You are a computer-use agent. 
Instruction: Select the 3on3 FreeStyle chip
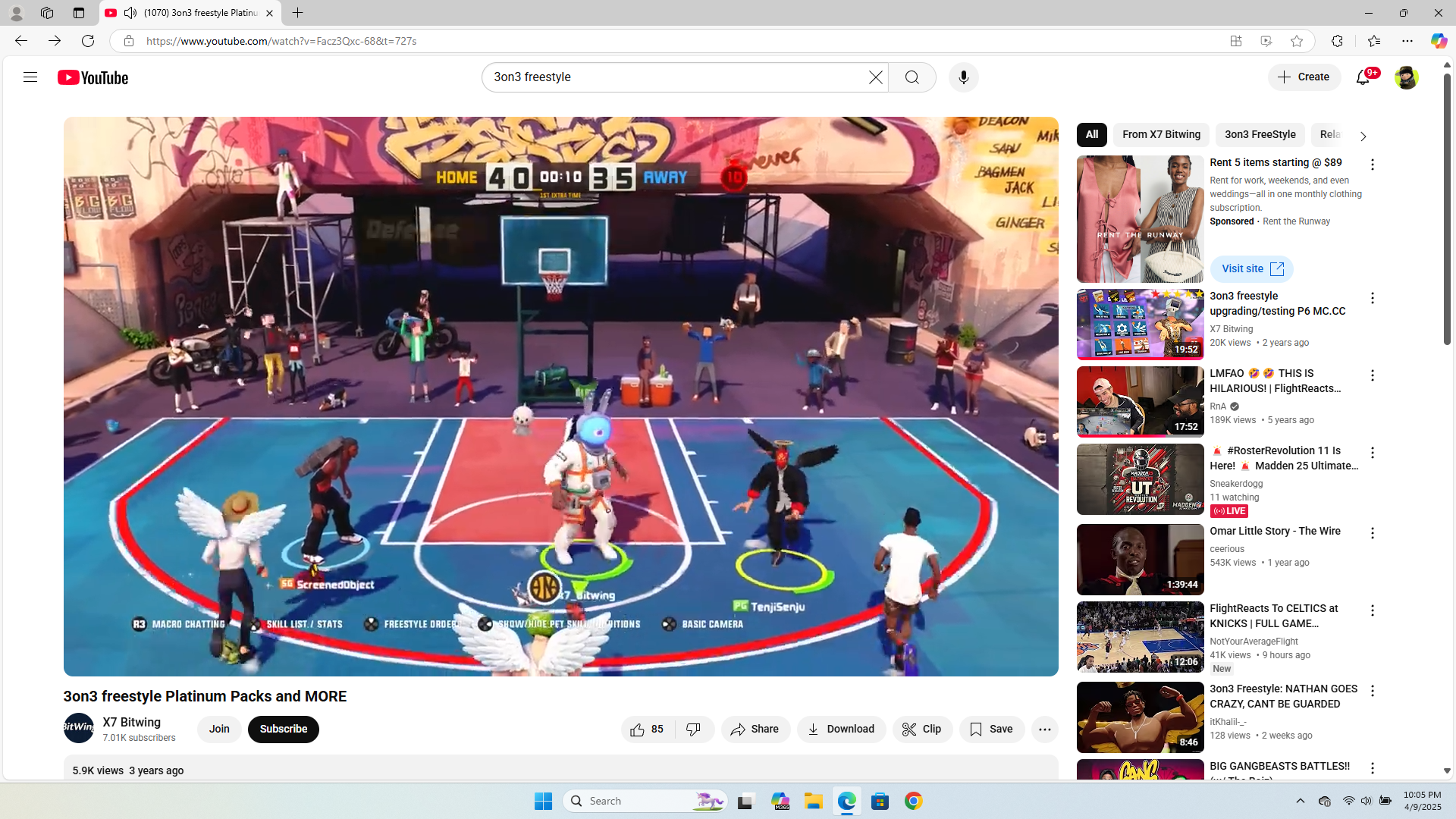(1260, 135)
